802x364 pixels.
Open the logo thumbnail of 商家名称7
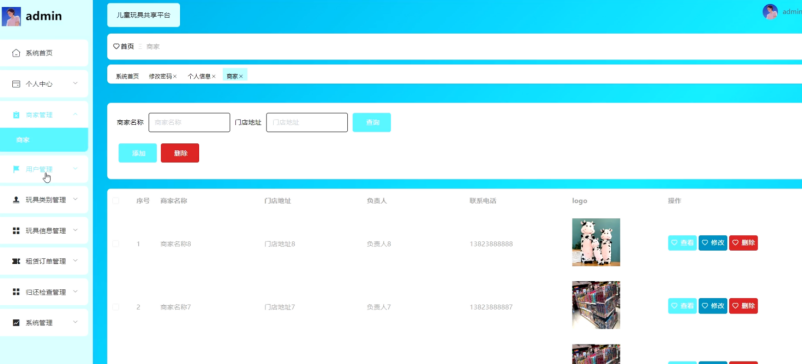point(596,305)
